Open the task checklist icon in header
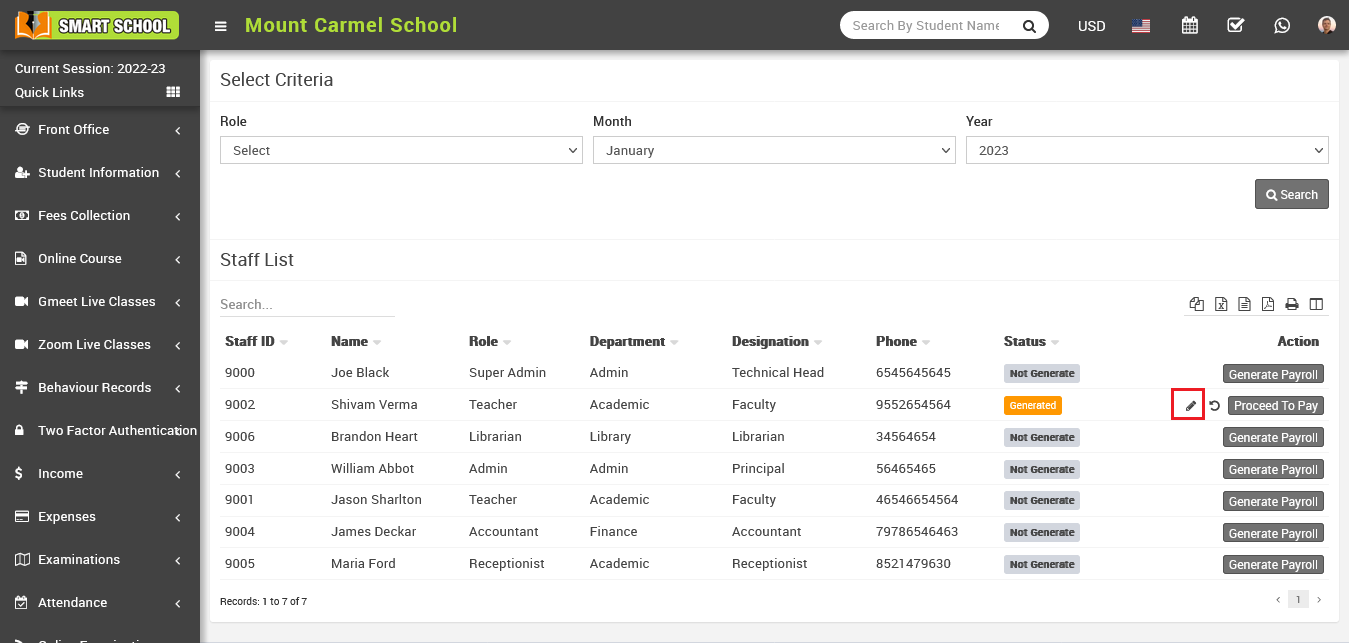The height and width of the screenshot is (643, 1349). [x=1236, y=26]
